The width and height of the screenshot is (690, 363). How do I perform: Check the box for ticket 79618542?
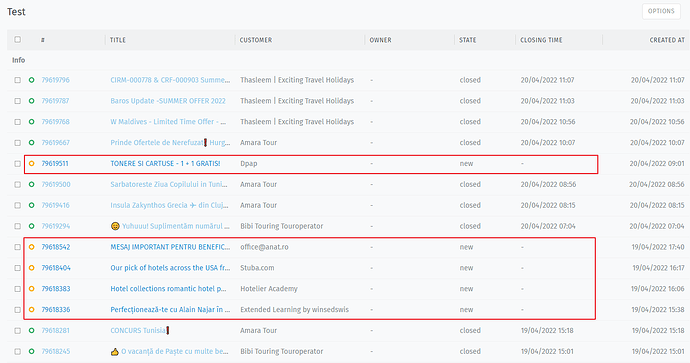pyautogui.click(x=18, y=247)
